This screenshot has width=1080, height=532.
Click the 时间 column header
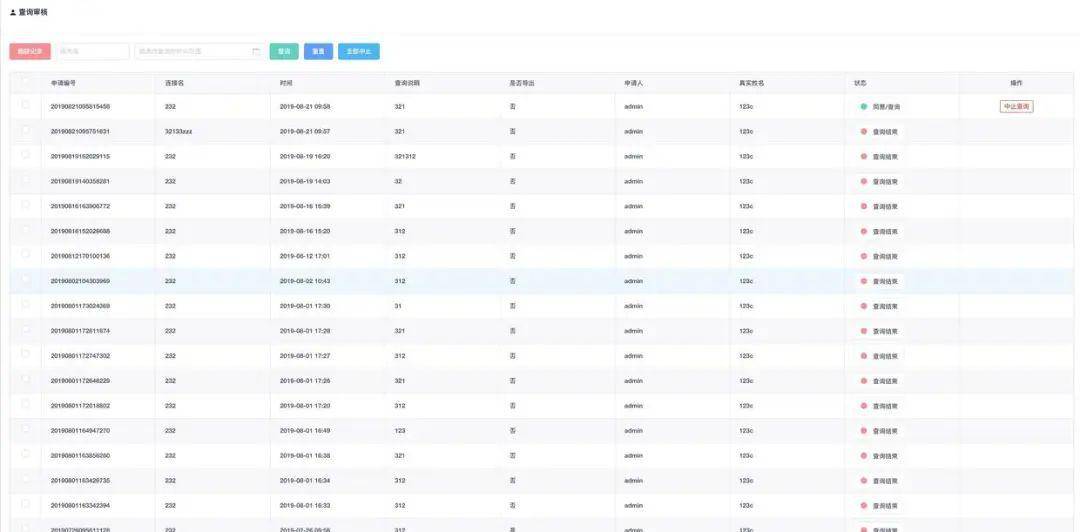(x=286, y=83)
